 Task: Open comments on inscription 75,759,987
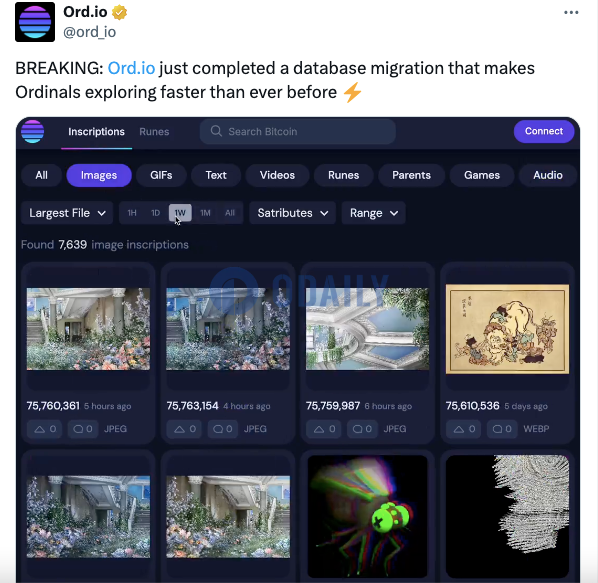pyautogui.click(x=362, y=429)
